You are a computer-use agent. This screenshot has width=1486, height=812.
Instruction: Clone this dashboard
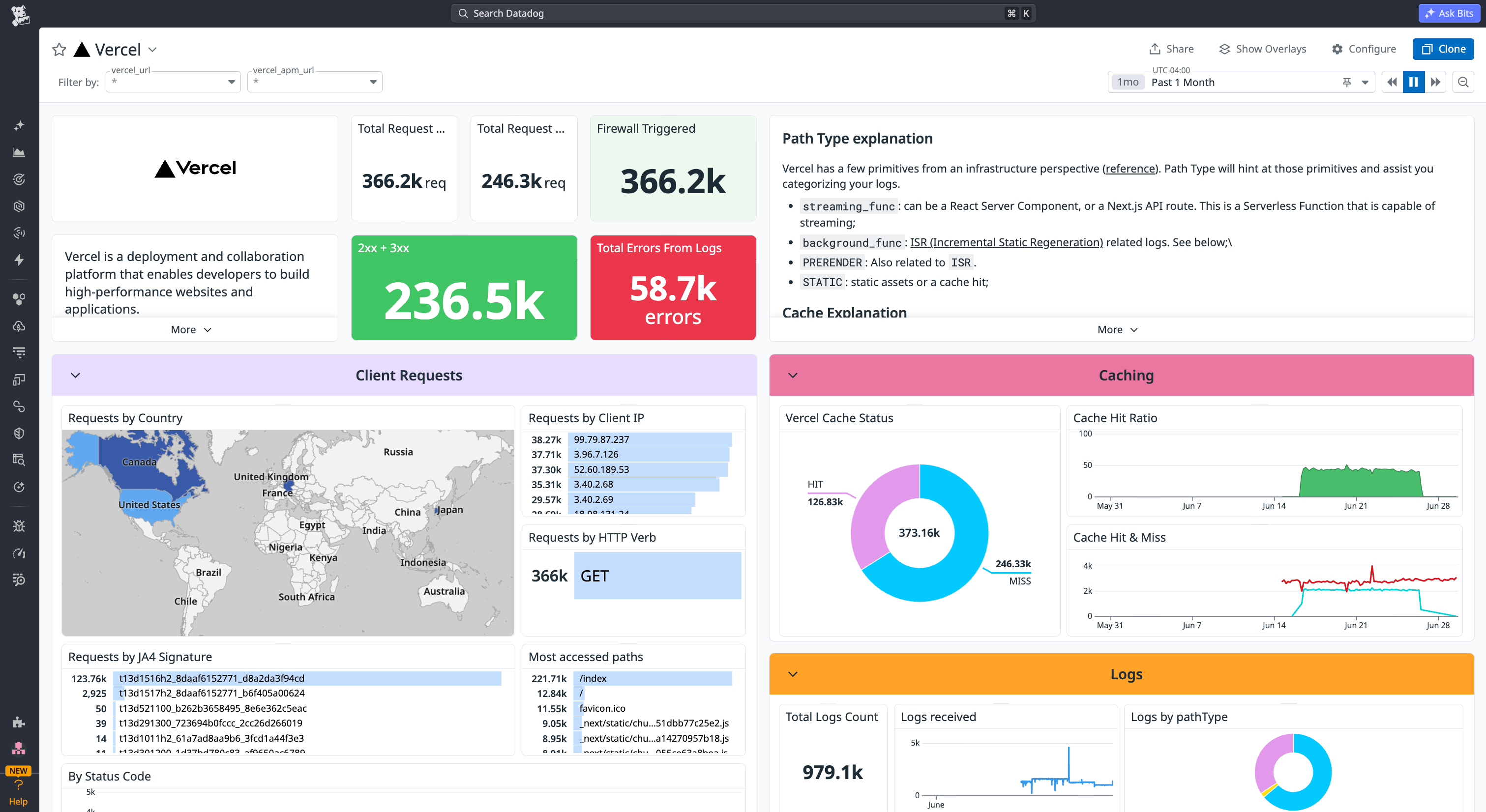click(1443, 49)
